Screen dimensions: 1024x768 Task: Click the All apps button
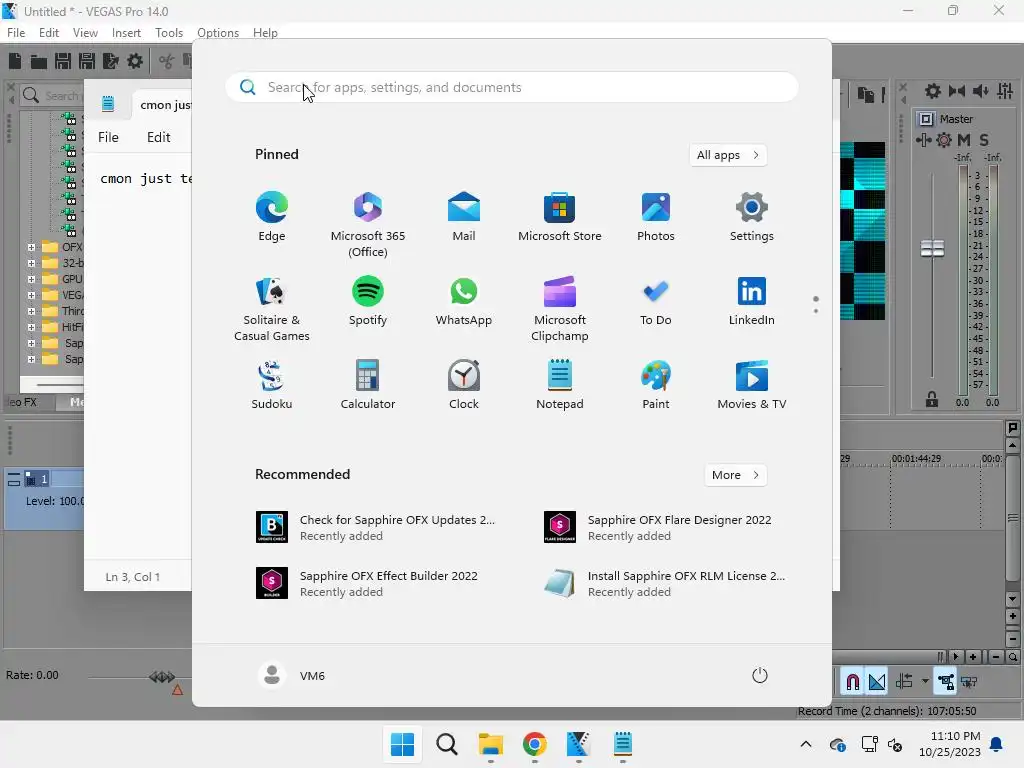point(728,155)
